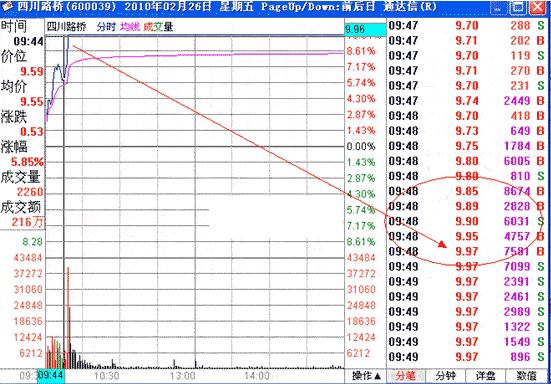Viewport: 551px width, 384px height.
Task: Open the 详盘 tab
Action: pyautogui.click(x=486, y=376)
